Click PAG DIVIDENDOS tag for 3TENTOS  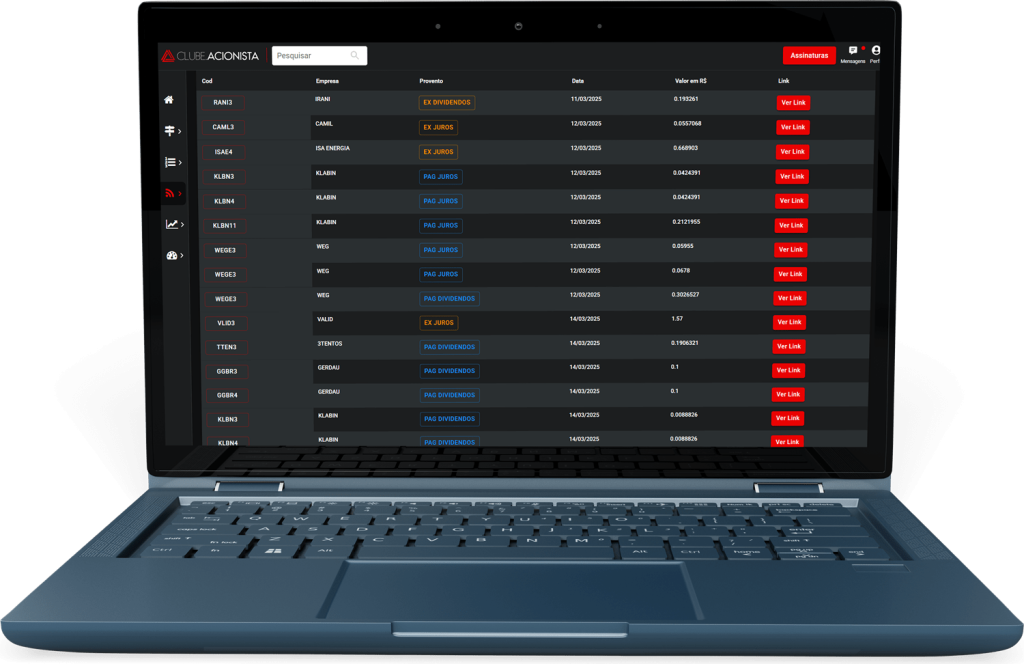click(449, 347)
